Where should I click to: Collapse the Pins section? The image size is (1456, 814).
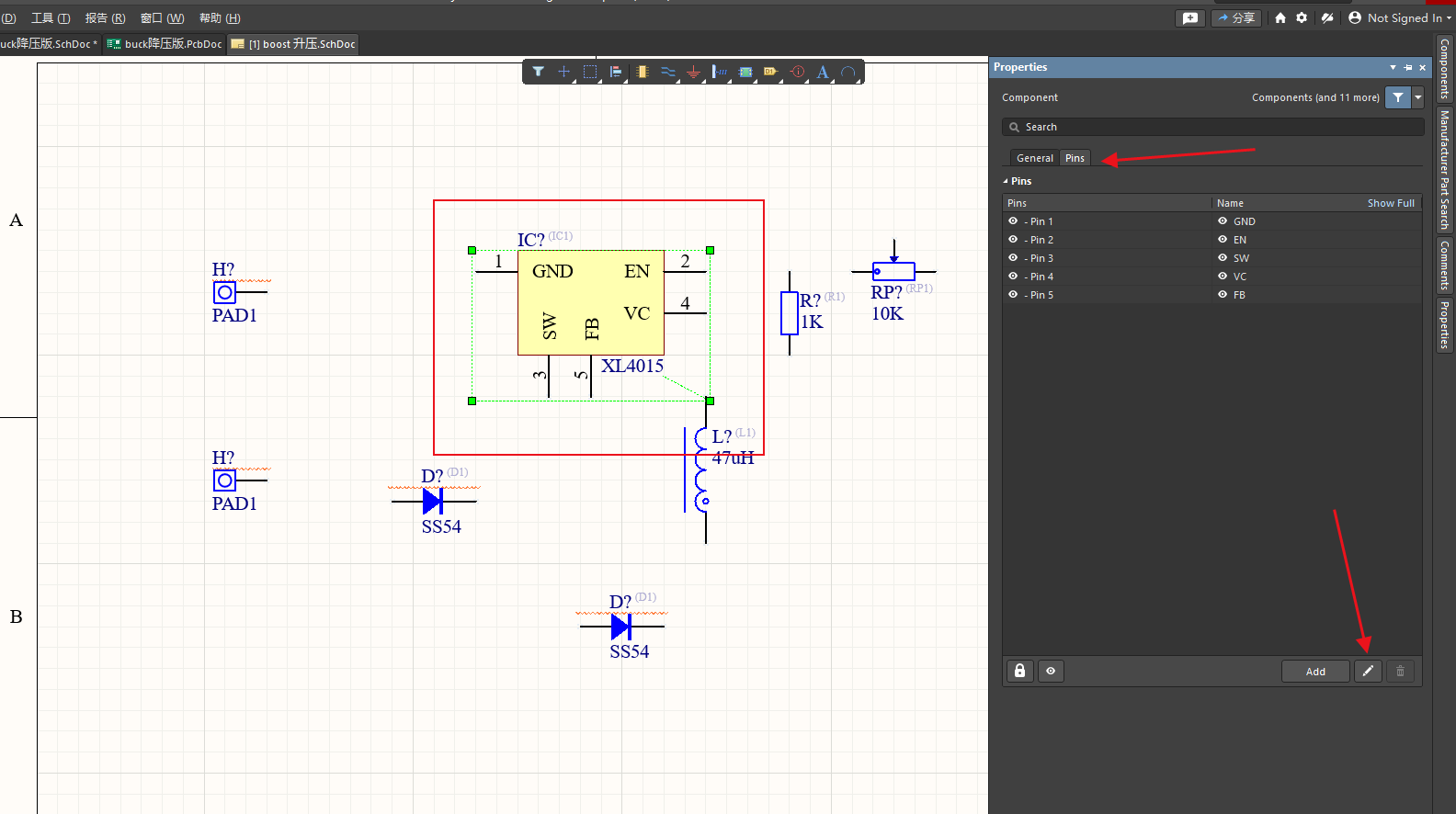tap(1006, 182)
